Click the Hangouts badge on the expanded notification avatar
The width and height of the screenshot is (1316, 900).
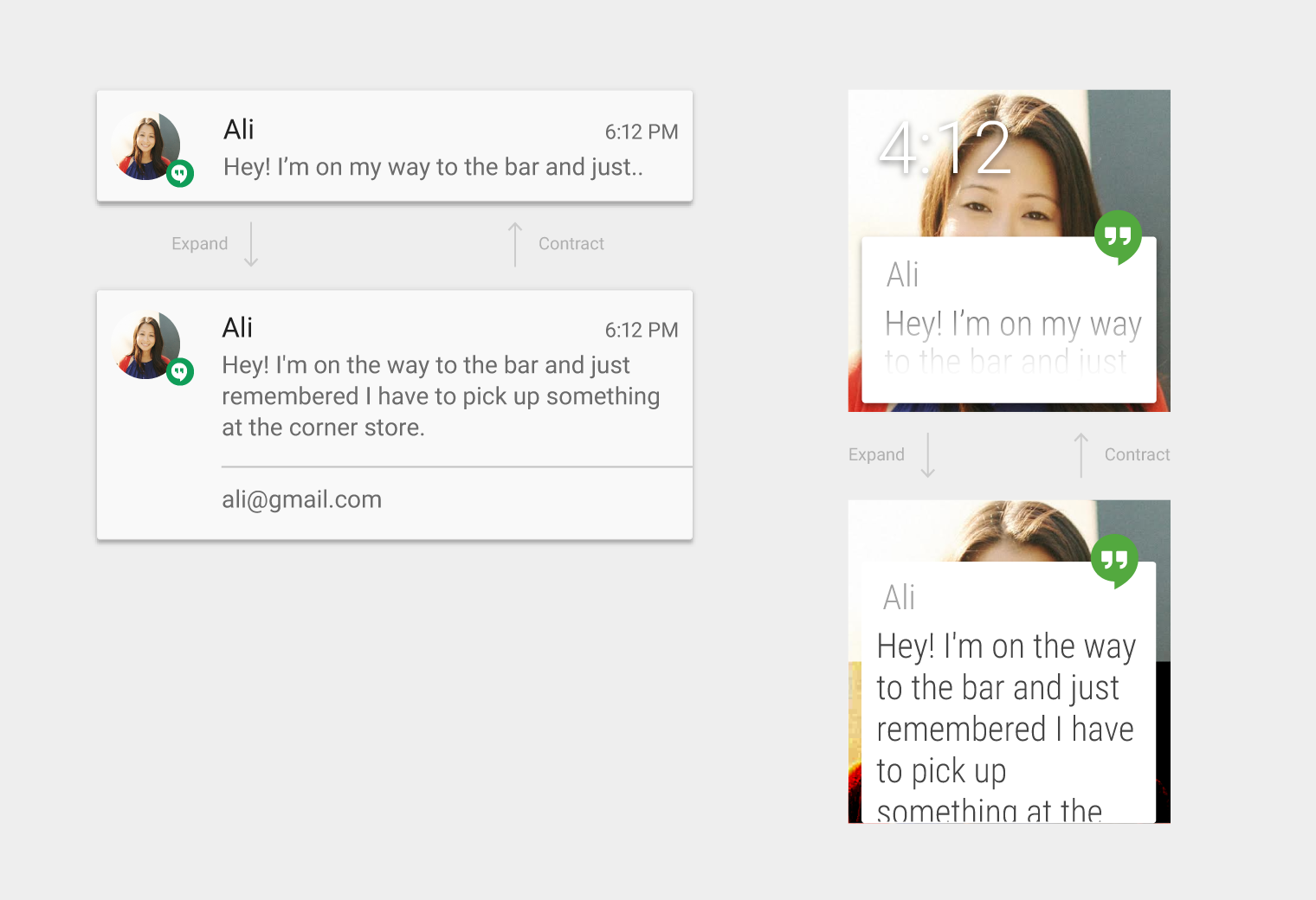click(180, 372)
